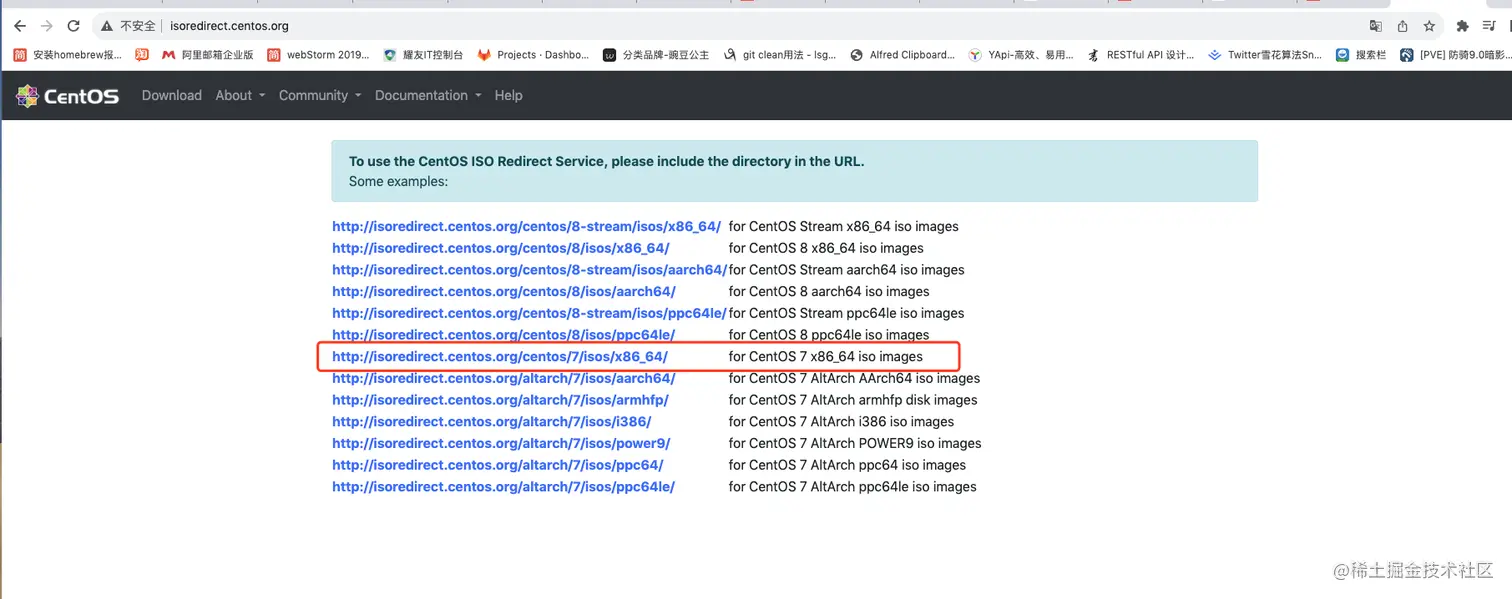1512x599 pixels.
Task: Reload the page with the refresh icon
Action: click(73, 26)
